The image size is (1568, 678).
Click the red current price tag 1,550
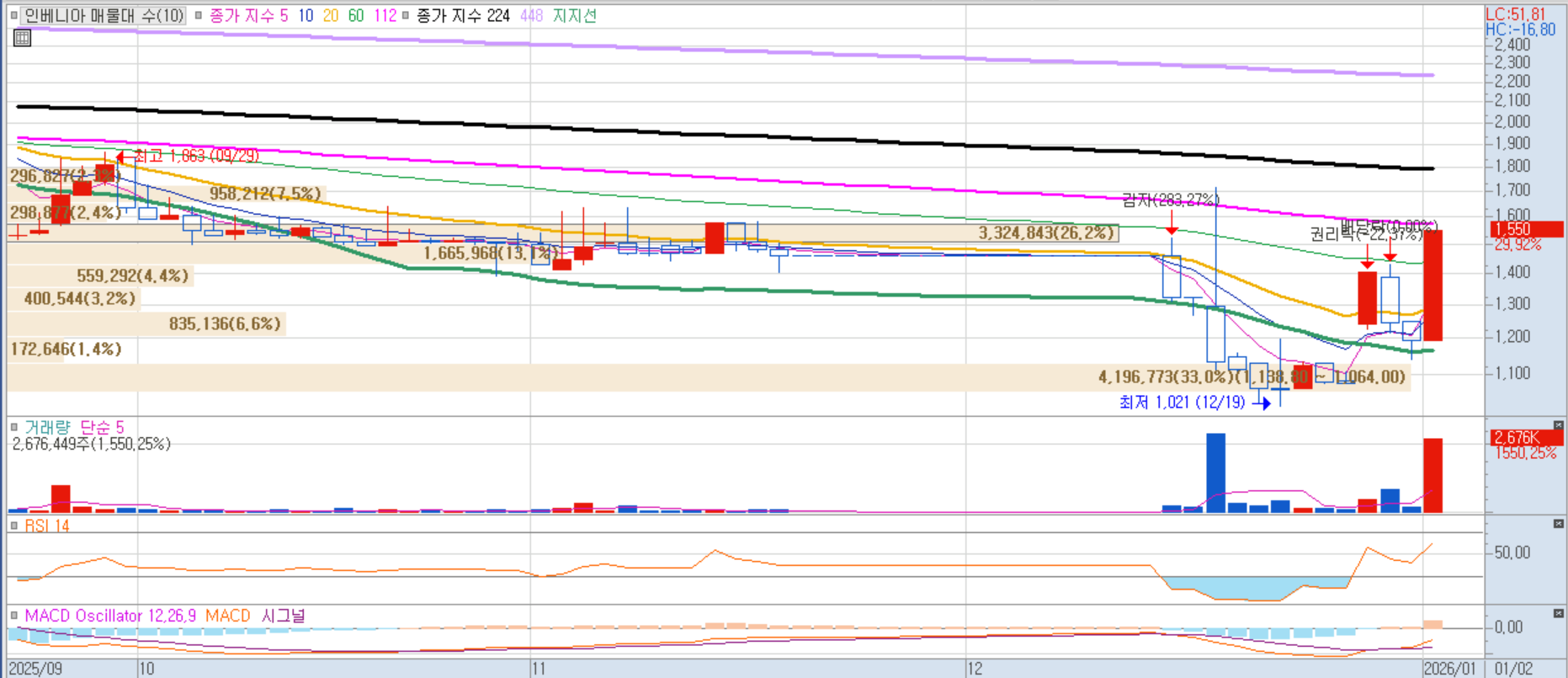[x=1526, y=228]
